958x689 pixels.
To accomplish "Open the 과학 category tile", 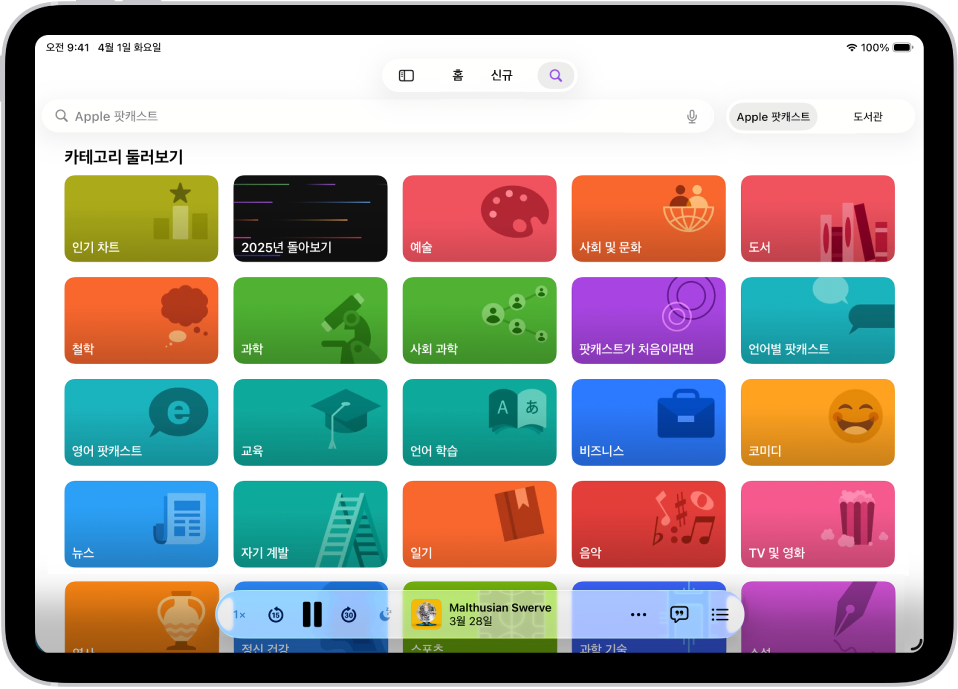I will pyautogui.click(x=310, y=321).
